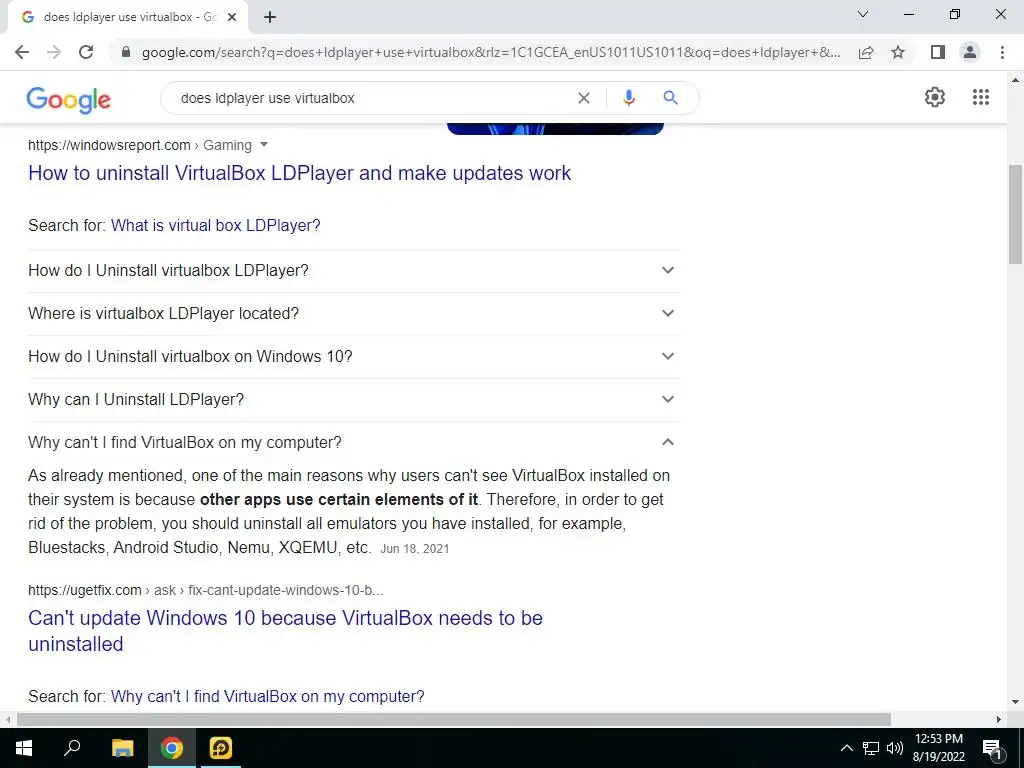Image resolution: width=1024 pixels, height=768 pixels.
Task: Expand 'Where is virtualbox LDPlayer located?'
Action: [x=354, y=313]
